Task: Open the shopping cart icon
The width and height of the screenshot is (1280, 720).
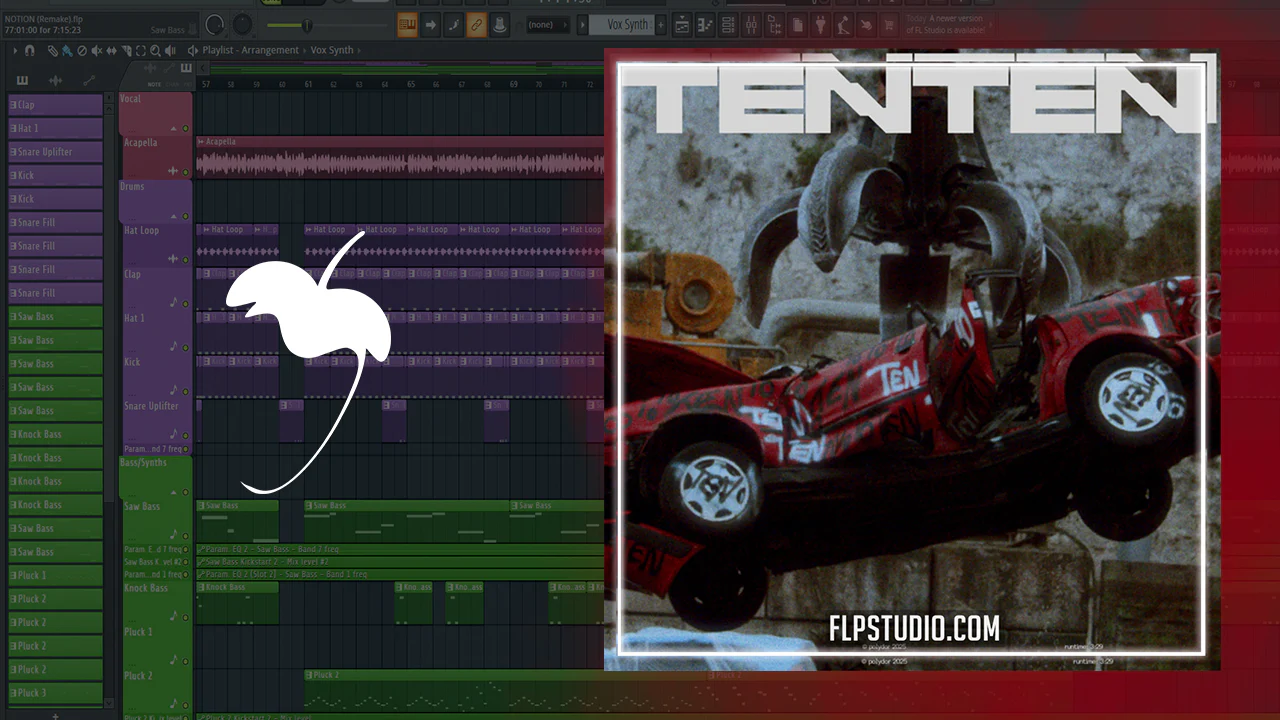Action: tap(889, 25)
